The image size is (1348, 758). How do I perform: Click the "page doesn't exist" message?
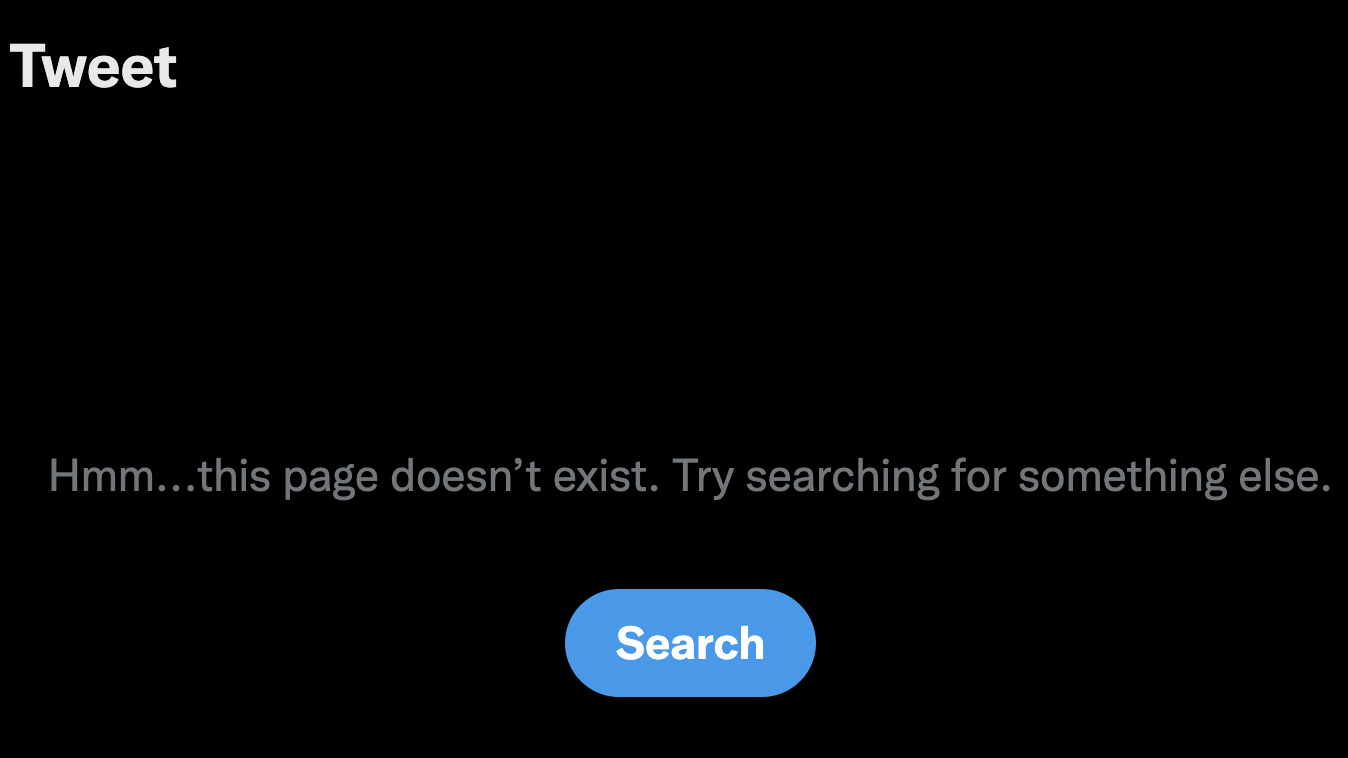689,476
